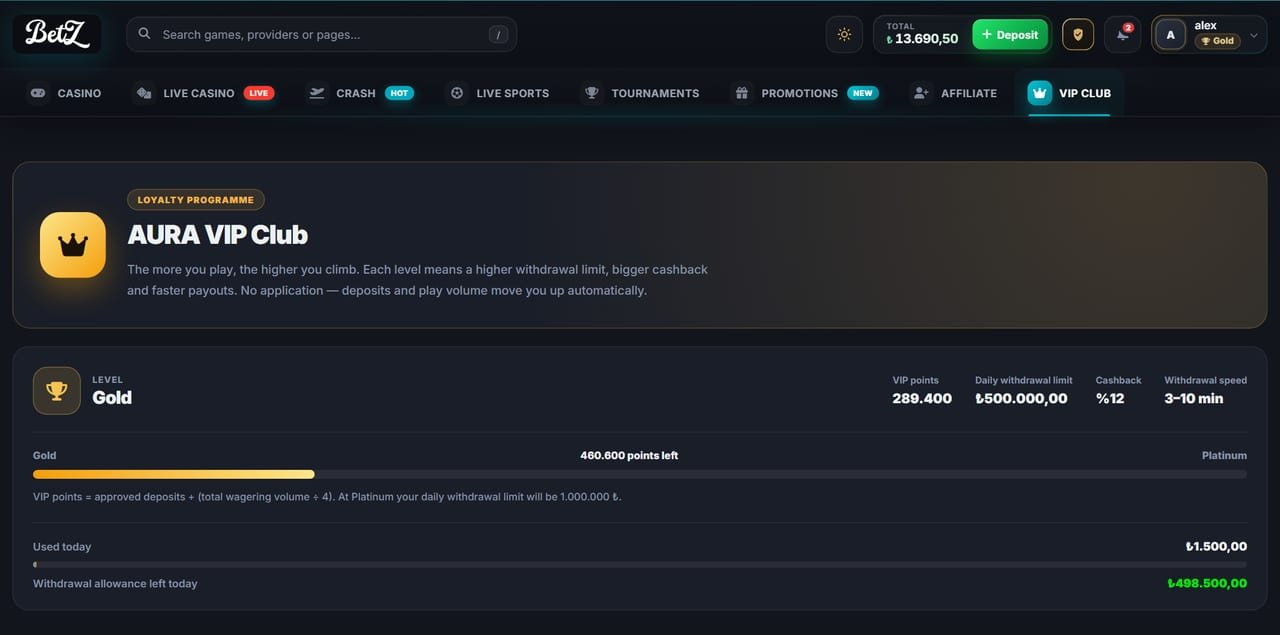
Task: Click the BetZ logo
Action: [57, 34]
